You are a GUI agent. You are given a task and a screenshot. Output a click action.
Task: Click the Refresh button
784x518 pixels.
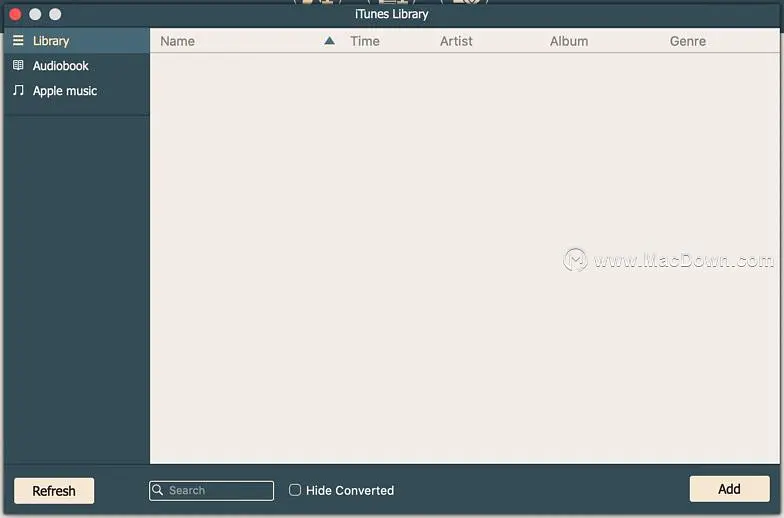coord(54,491)
